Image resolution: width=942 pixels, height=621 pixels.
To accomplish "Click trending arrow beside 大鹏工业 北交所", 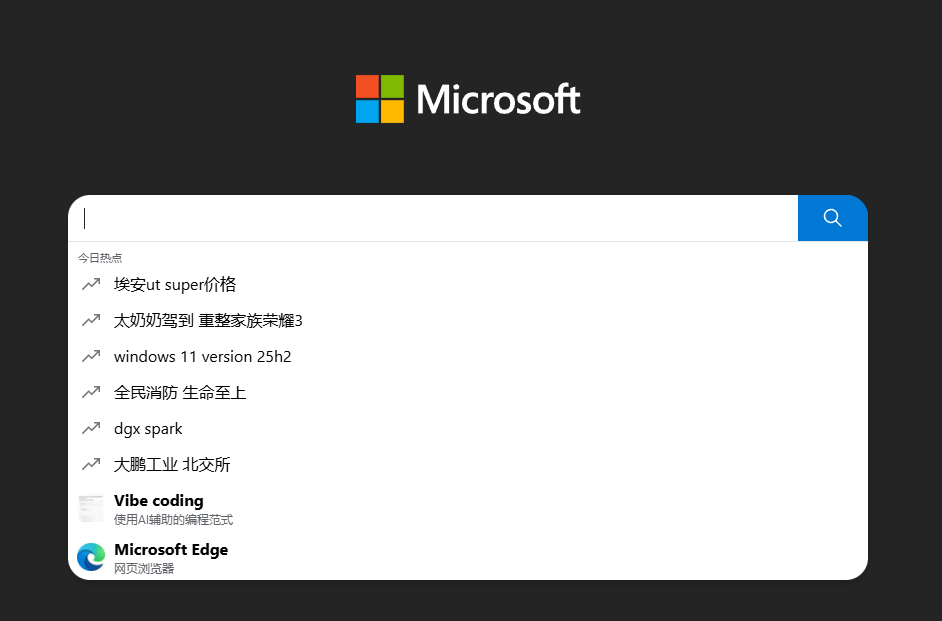I will coord(91,464).
